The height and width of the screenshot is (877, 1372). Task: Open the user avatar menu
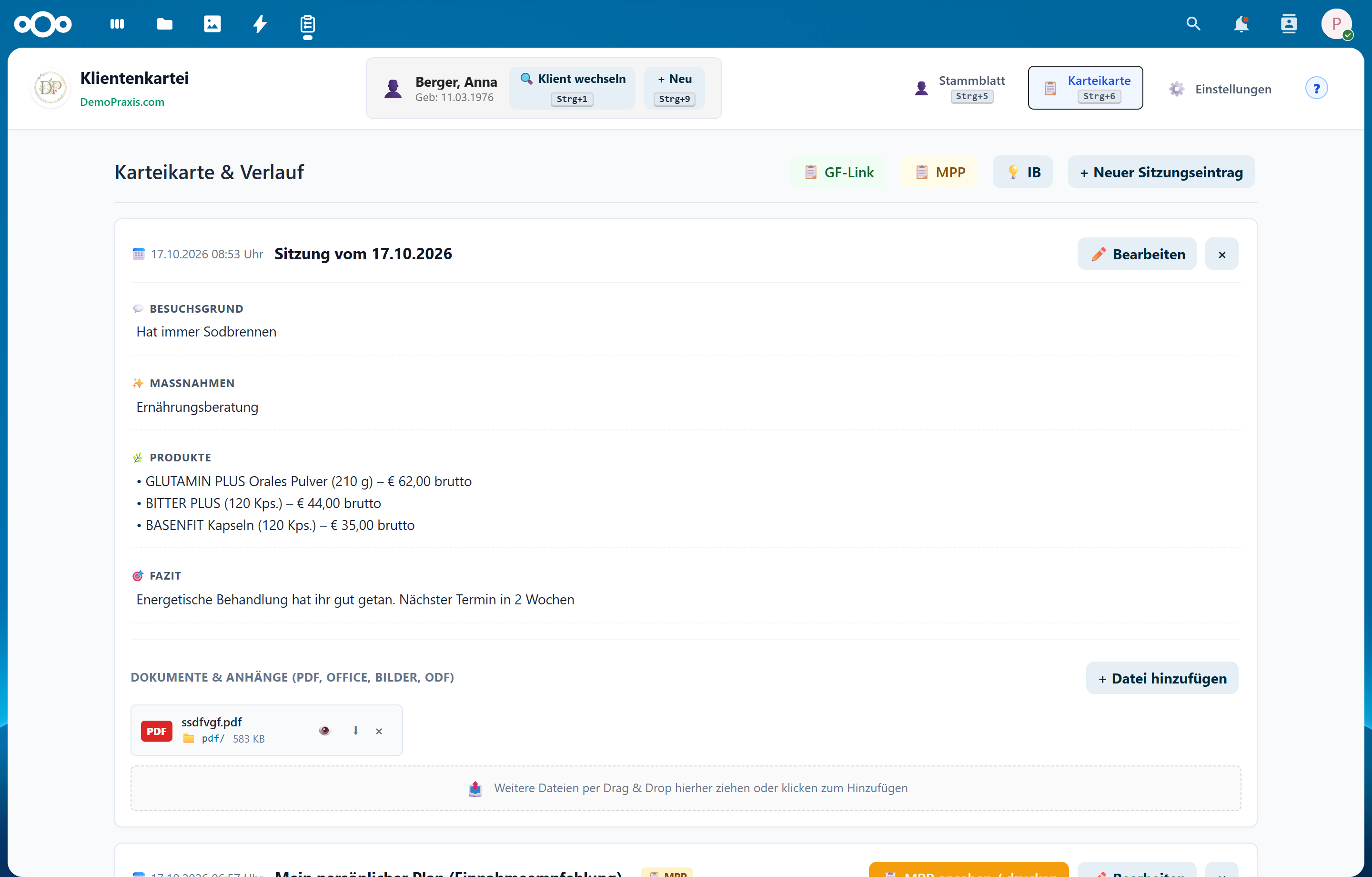point(1336,24)
